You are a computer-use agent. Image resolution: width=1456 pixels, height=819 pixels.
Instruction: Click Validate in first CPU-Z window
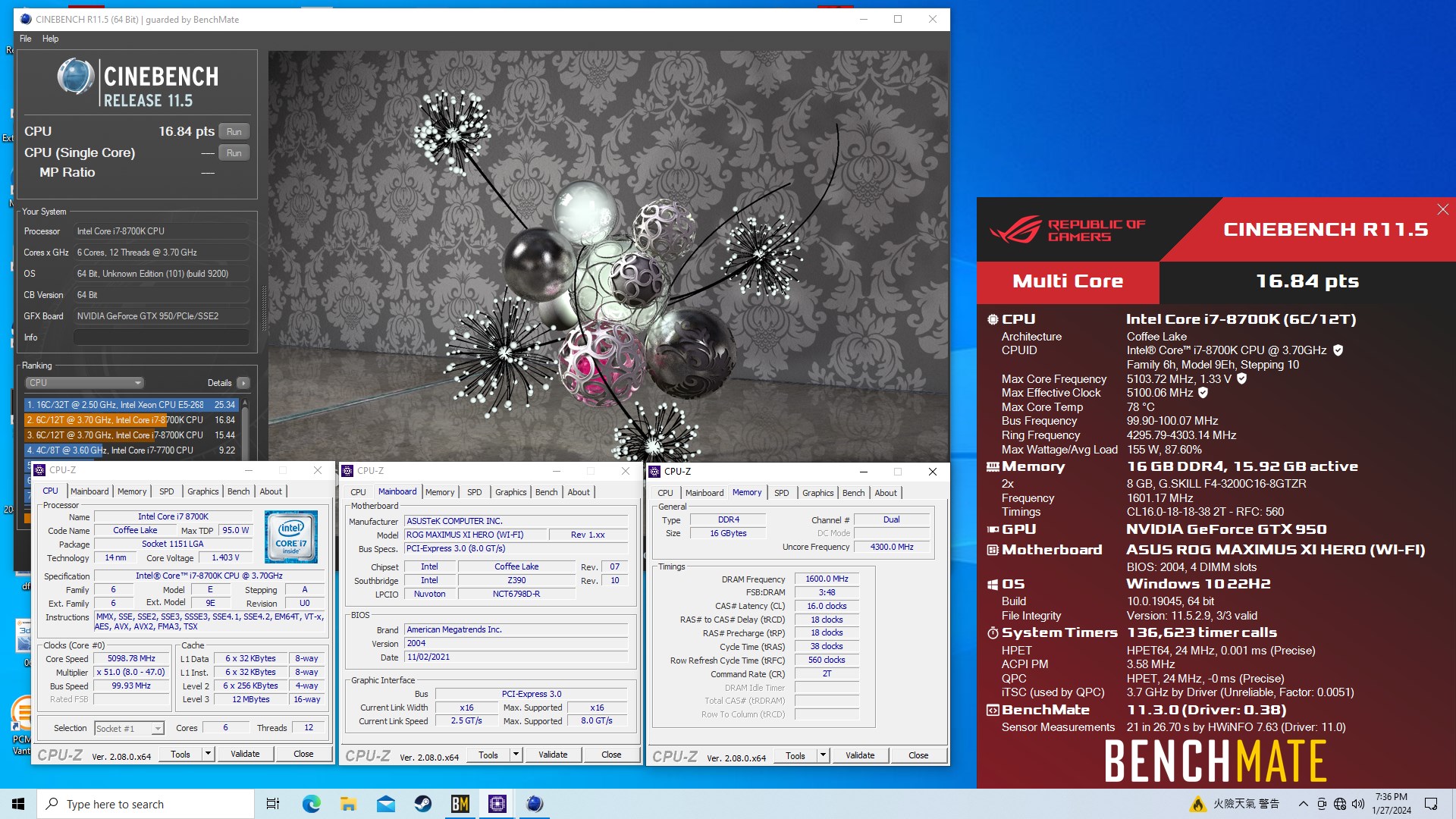[245, 754]
